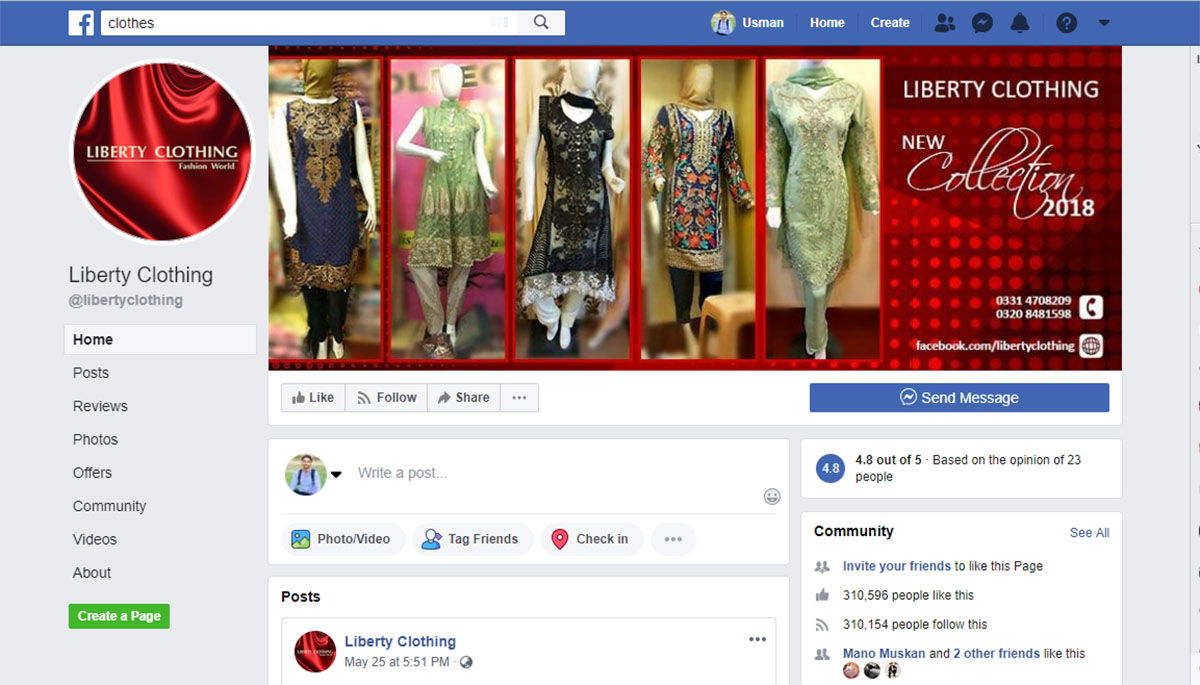Click the Tag Friends button
This screenshot has height=685, width=1200.
(x=472, y=539)
